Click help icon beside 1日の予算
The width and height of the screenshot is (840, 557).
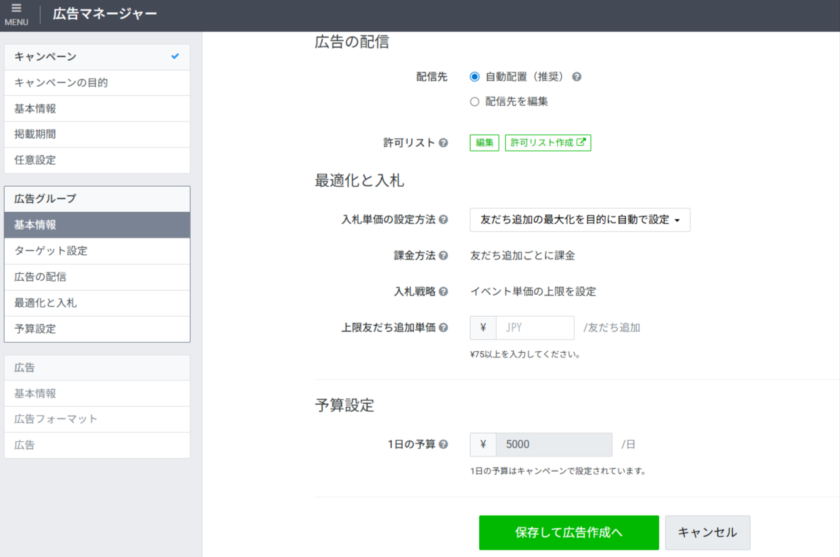click(x=443, y=445)
